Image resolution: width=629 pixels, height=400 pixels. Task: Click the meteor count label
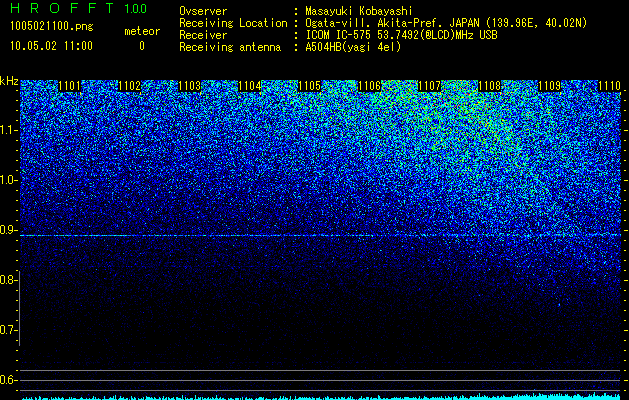click(142, 31)
